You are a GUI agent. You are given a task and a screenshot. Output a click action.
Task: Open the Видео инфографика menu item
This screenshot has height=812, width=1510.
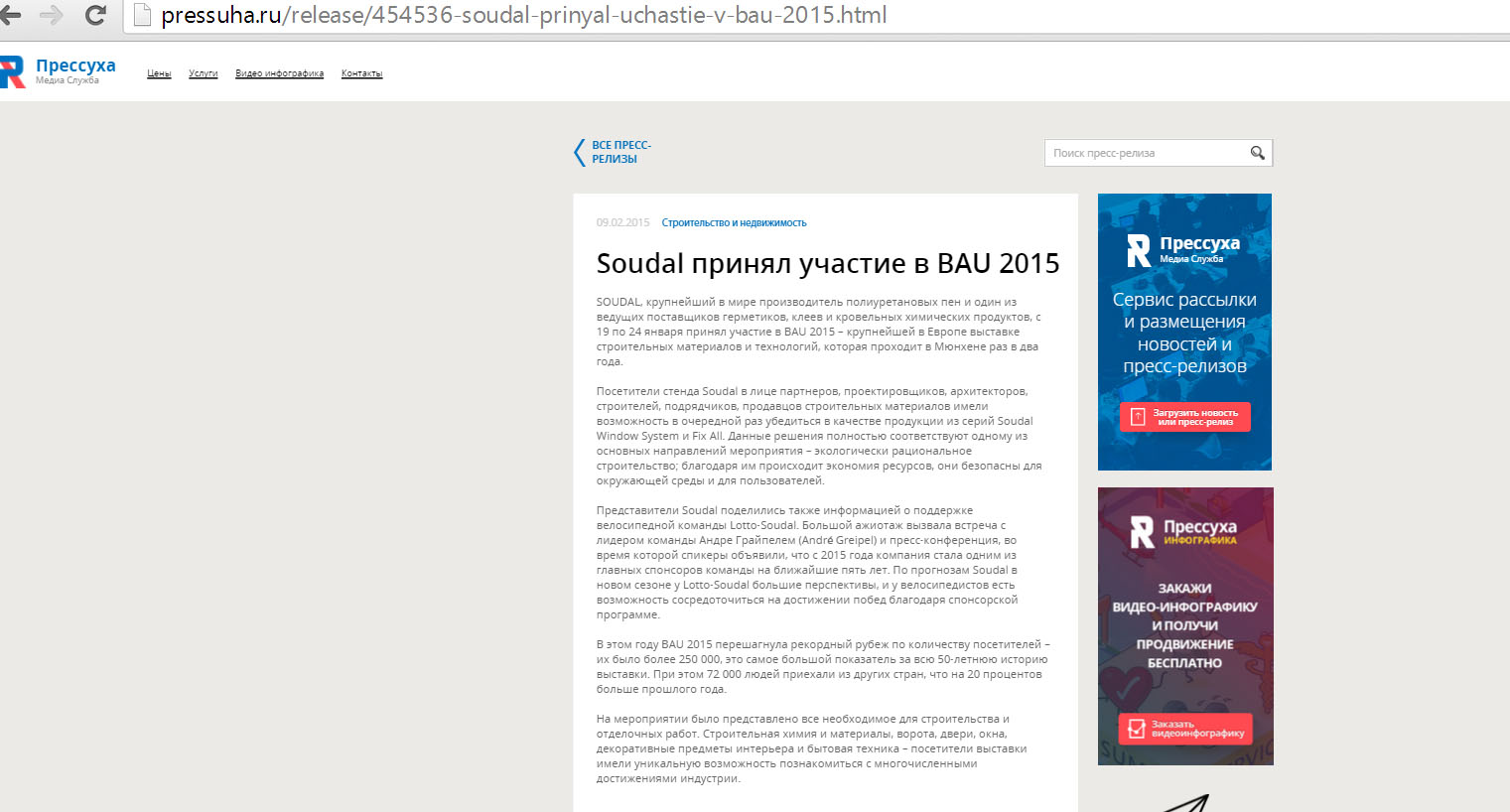click(x=279, y=73)
